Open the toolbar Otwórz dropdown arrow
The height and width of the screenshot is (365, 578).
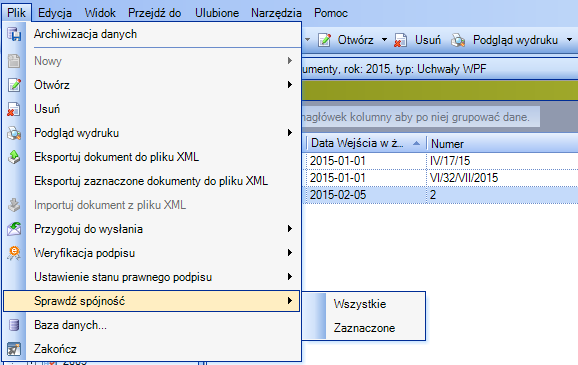pyautogui.click(x=384, y=39)
